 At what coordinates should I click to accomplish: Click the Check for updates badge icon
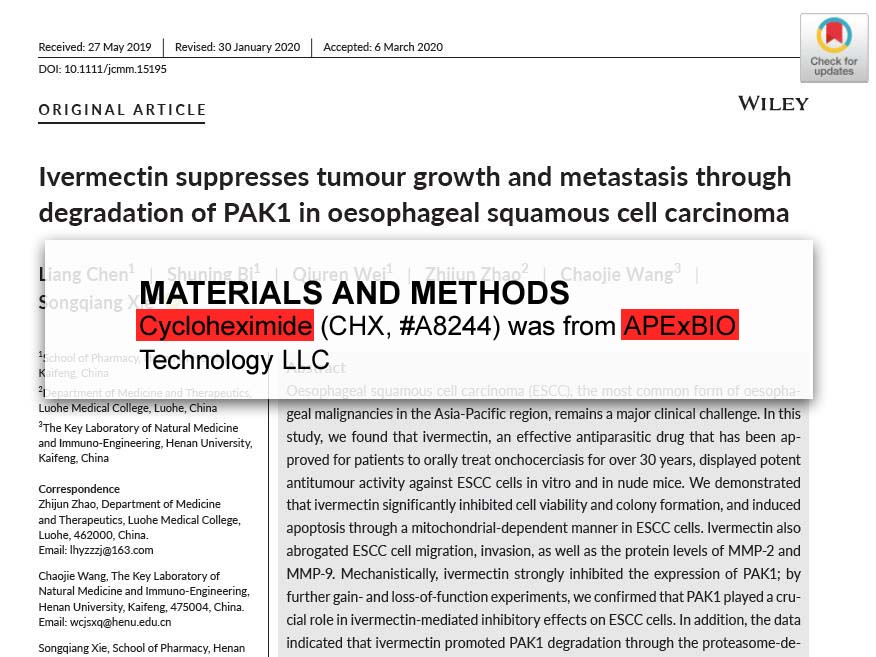[833, 47]
